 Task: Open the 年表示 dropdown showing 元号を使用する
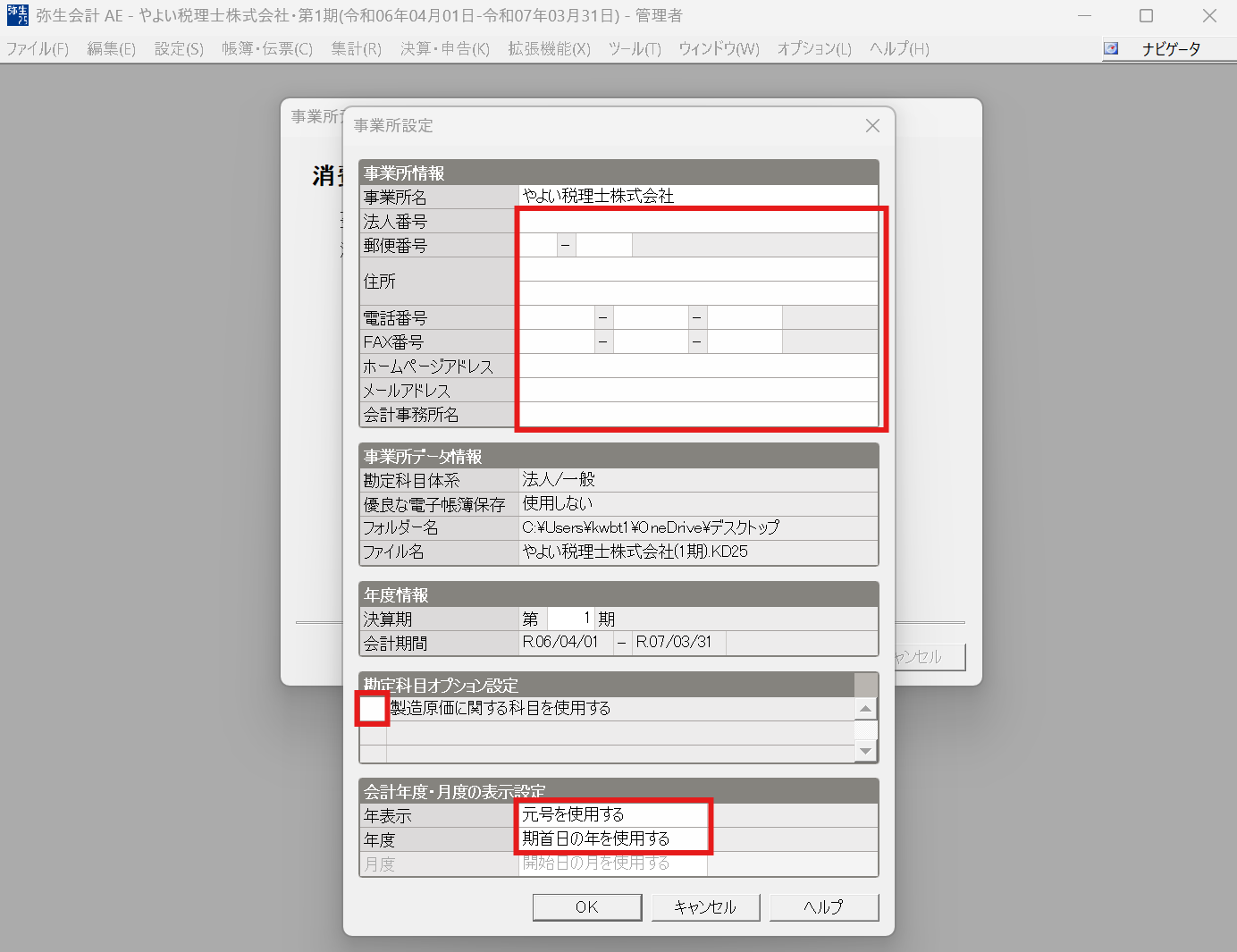click(613, 814)
